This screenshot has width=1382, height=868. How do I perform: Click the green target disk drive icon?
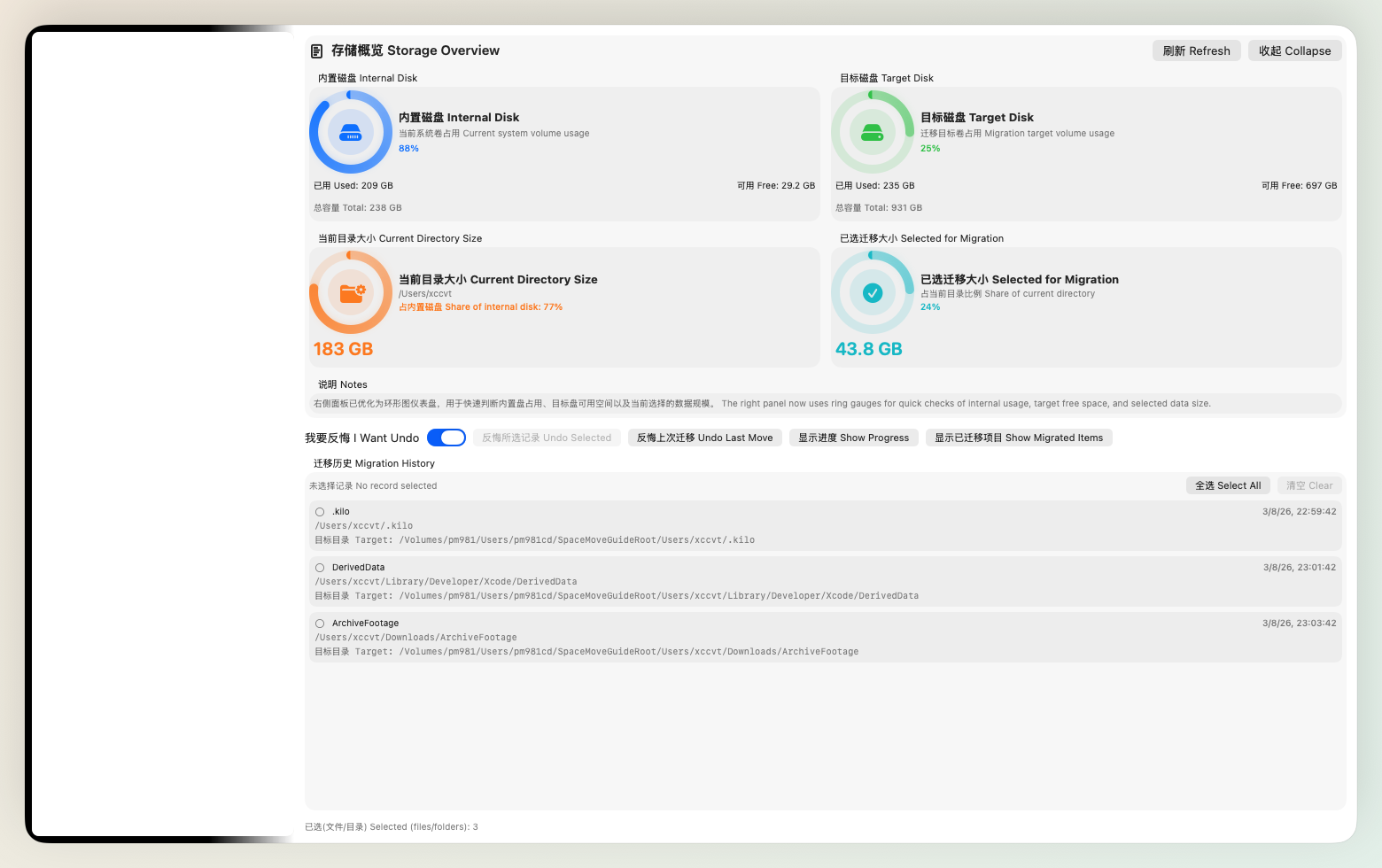click(x=873, y=133)
